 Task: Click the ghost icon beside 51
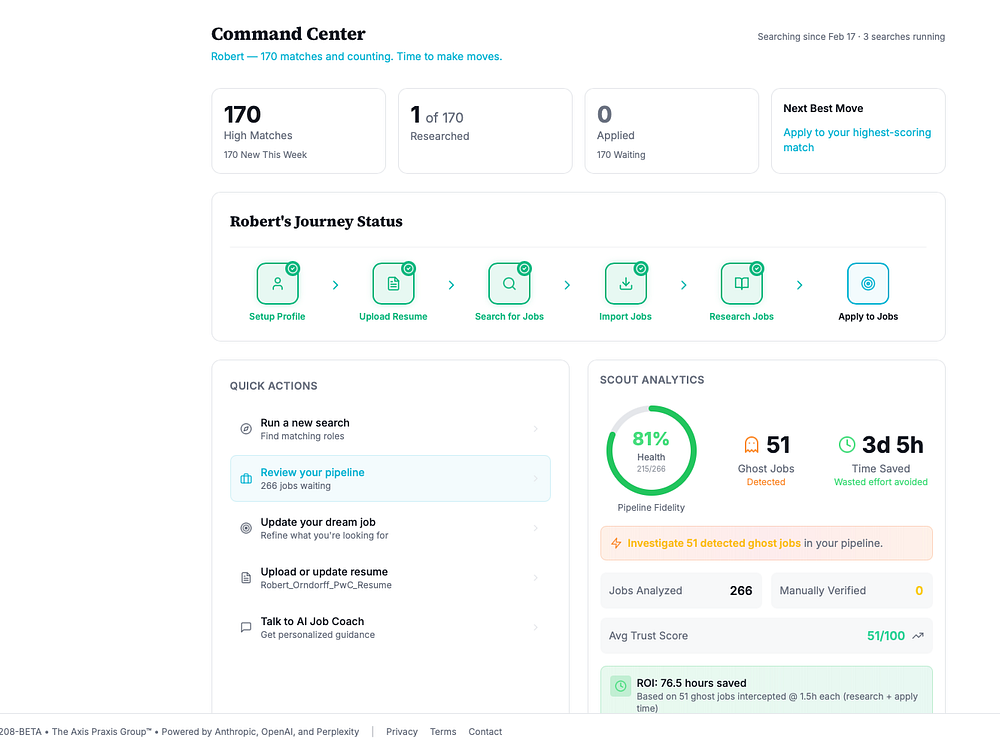(751, 445)
